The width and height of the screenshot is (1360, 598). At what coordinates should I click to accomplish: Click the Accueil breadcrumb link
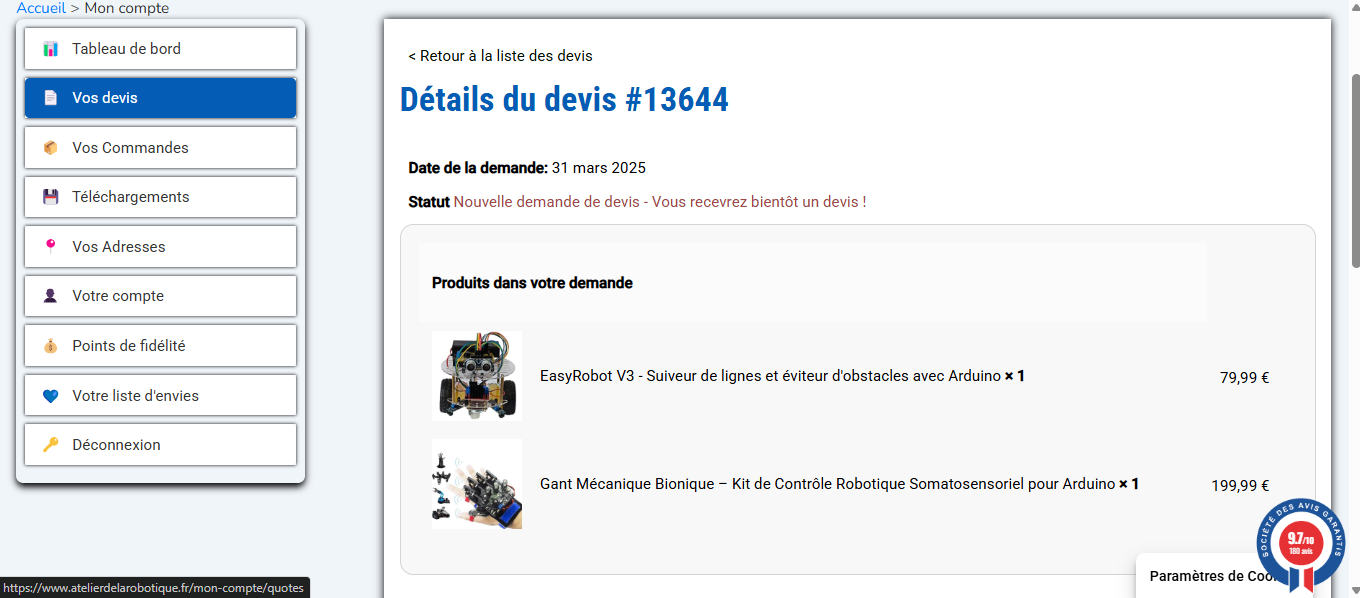pyautogui.click(x=41, y=8)
